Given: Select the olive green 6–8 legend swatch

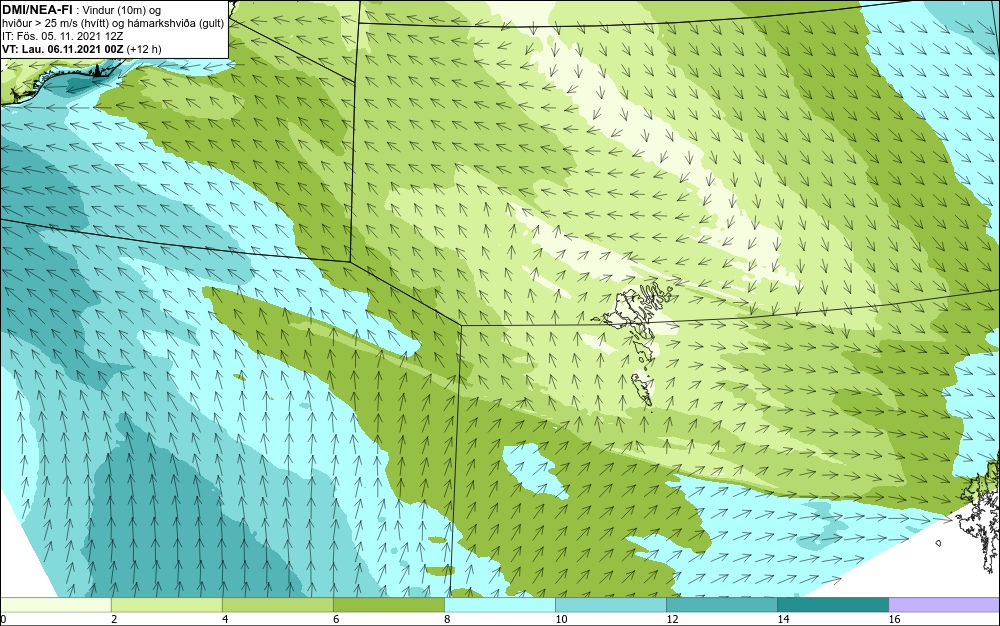Looking at the screenshot, I should (388, 604).
